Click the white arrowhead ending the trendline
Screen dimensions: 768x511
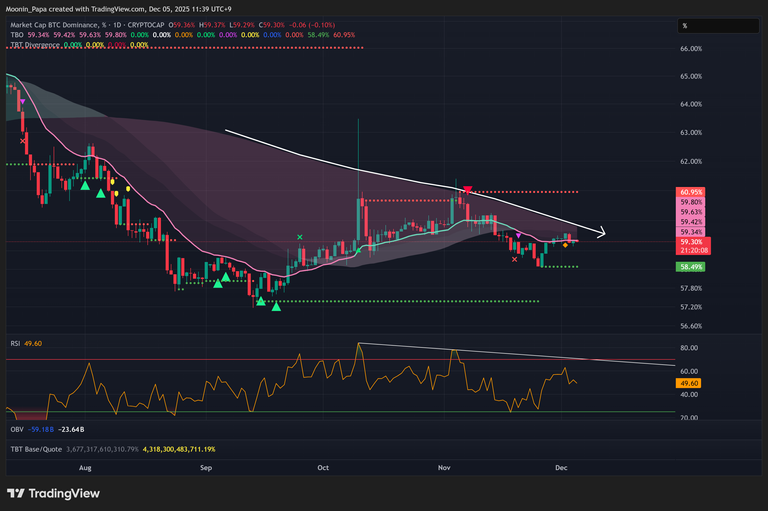point(601,234)
